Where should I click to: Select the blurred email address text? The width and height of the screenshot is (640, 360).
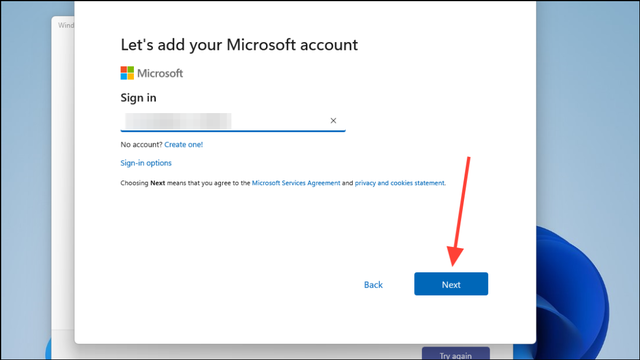coord(178,121)
